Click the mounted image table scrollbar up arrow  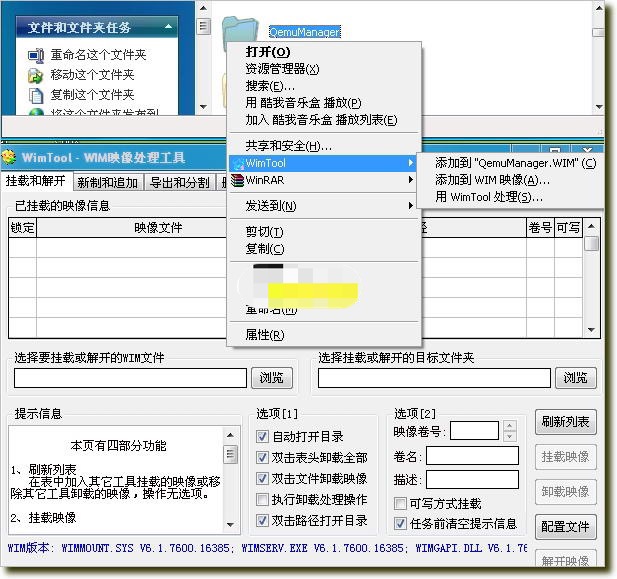591,226
